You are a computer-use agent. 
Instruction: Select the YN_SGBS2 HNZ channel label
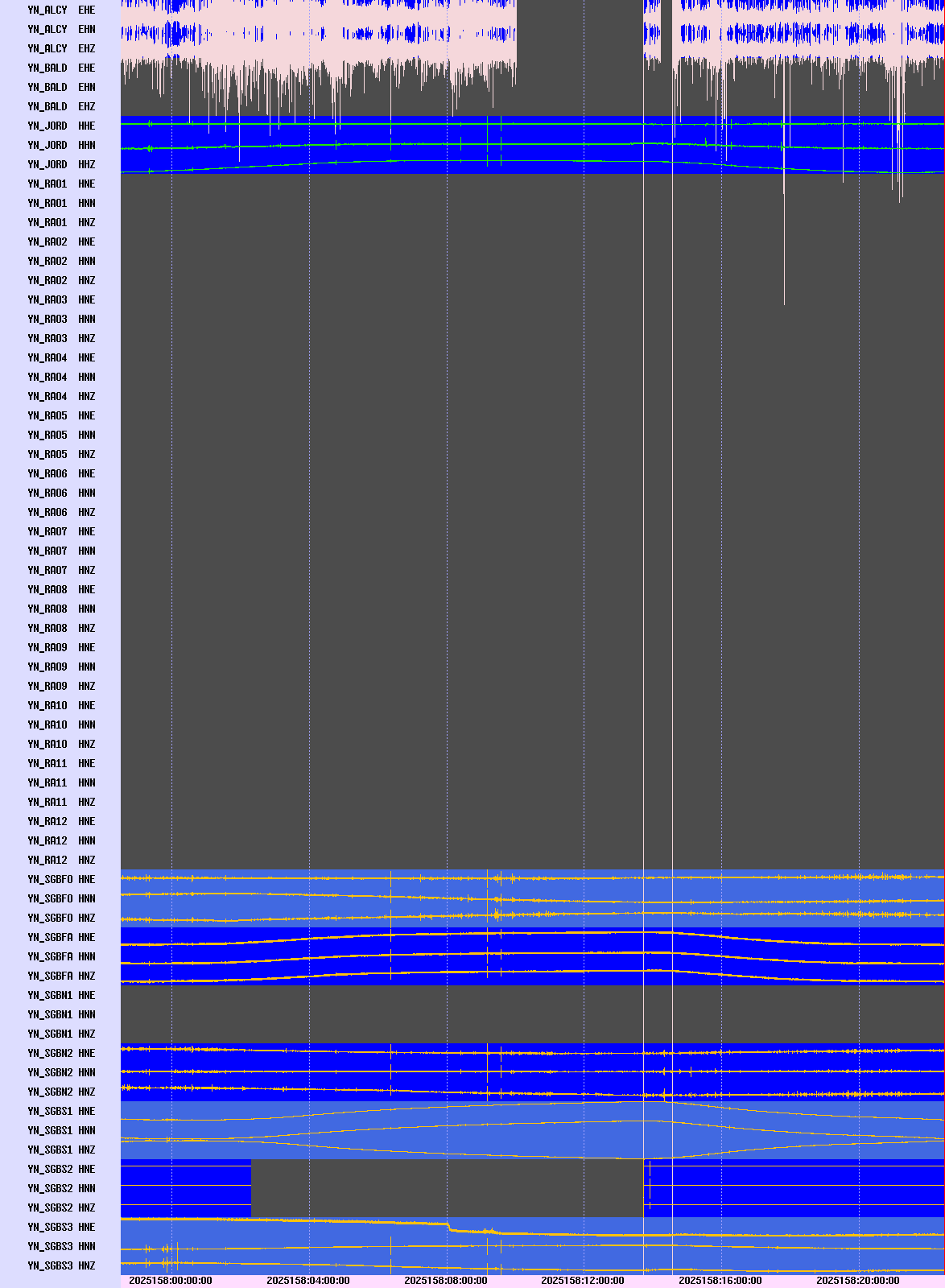[x=61, y=1207]
